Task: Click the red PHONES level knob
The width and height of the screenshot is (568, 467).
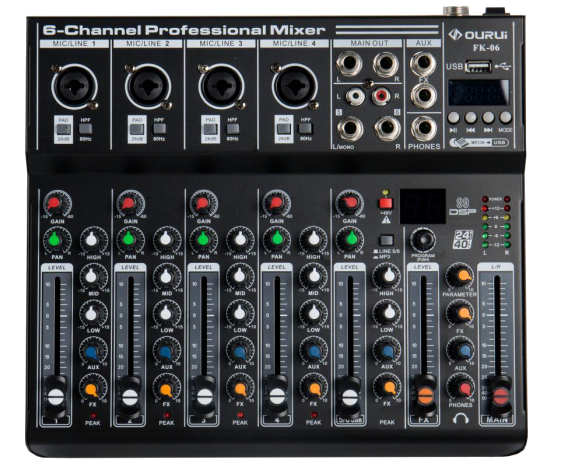Action: 461,388
